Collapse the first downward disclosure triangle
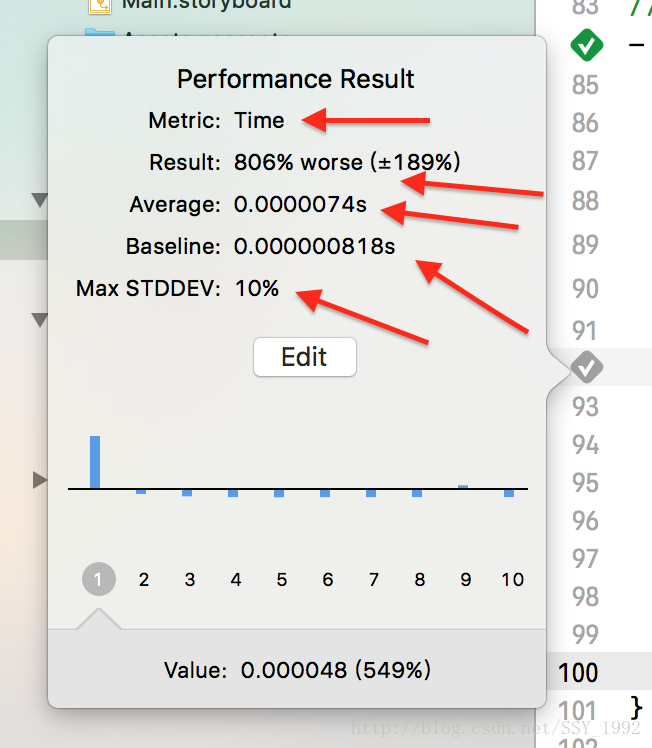 40,200
